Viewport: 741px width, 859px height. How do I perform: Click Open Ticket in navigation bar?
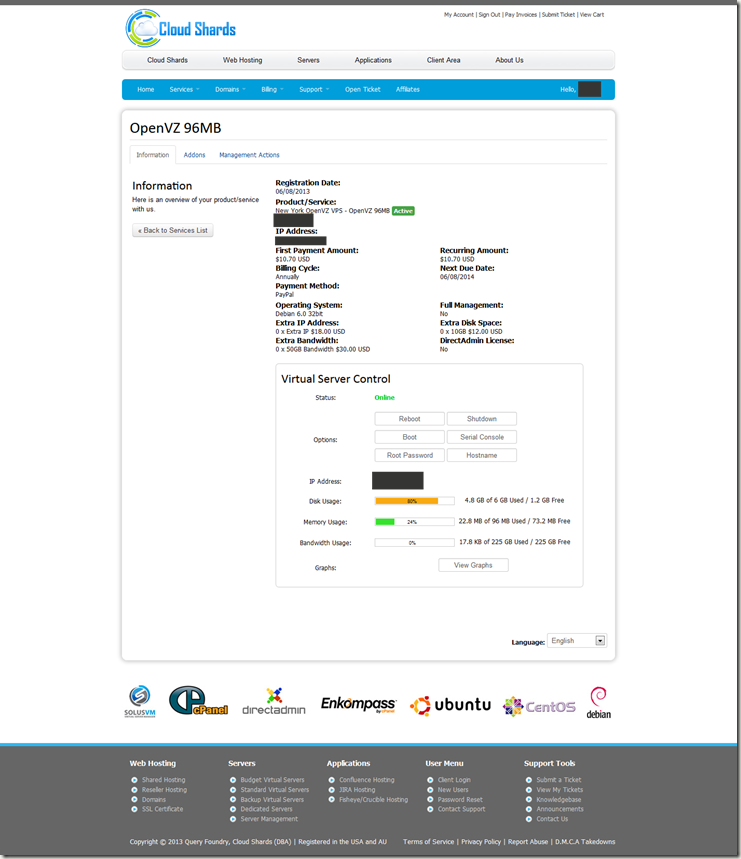coord(363,89)
